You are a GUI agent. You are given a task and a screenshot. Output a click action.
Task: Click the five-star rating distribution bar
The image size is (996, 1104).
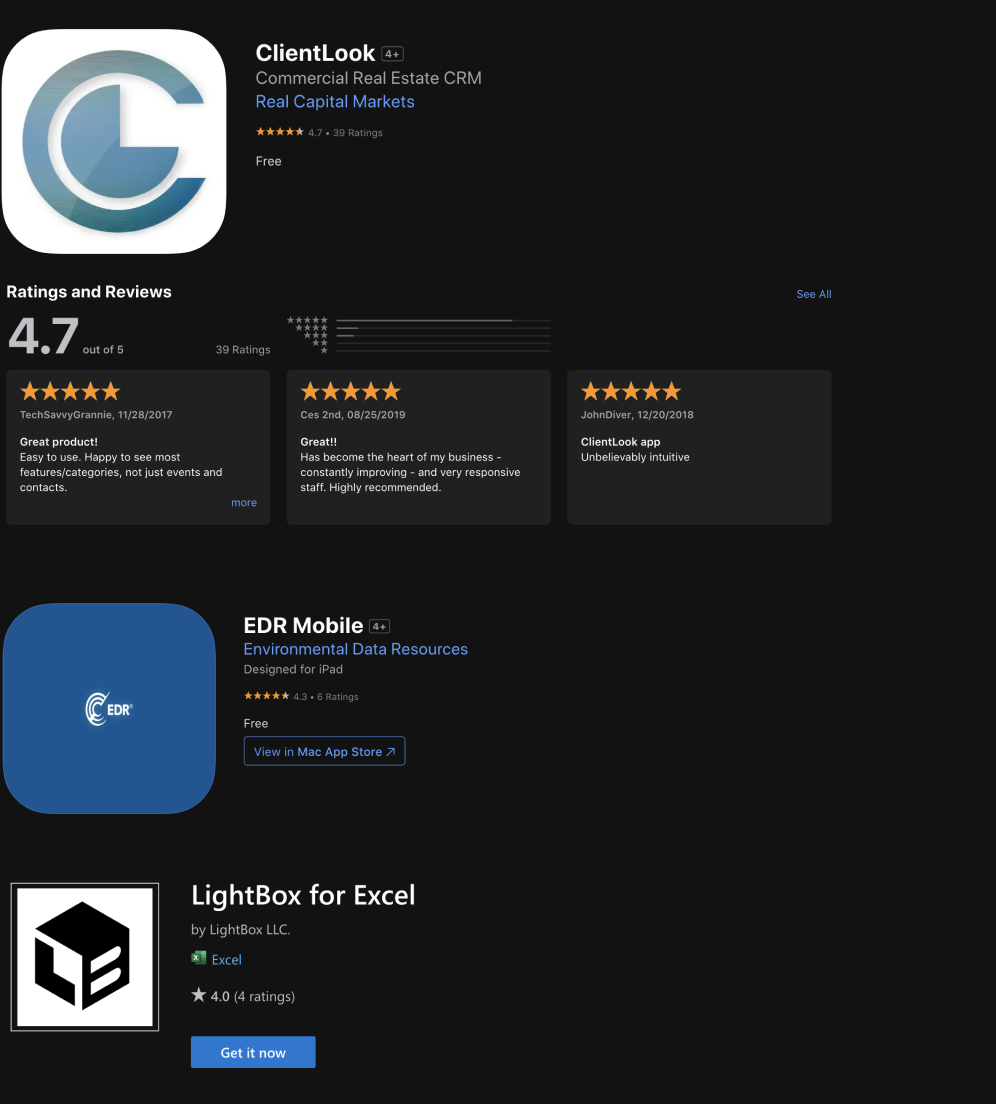click(x=443, y=320)
